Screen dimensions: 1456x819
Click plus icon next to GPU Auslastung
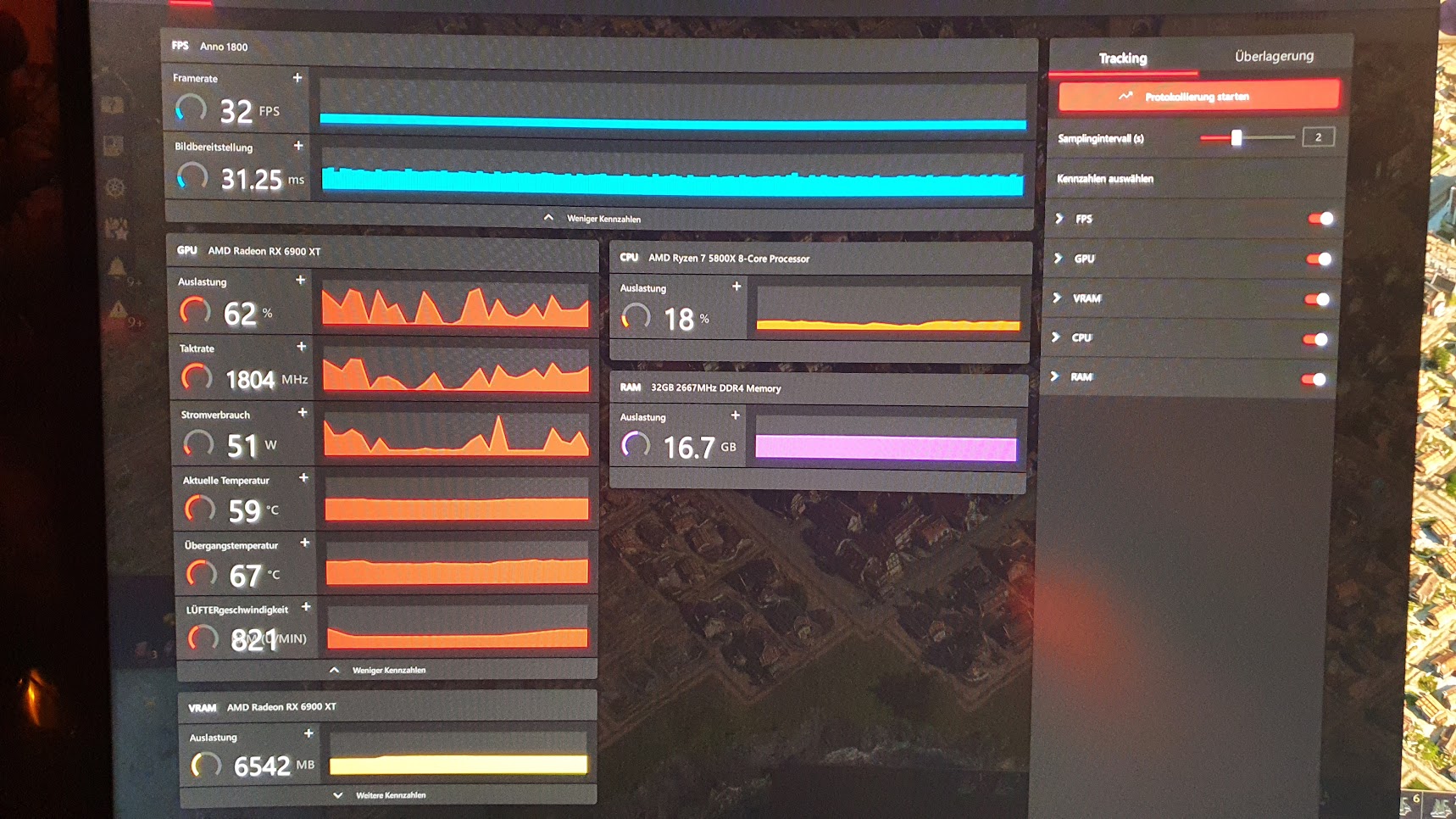pos(300,280)
